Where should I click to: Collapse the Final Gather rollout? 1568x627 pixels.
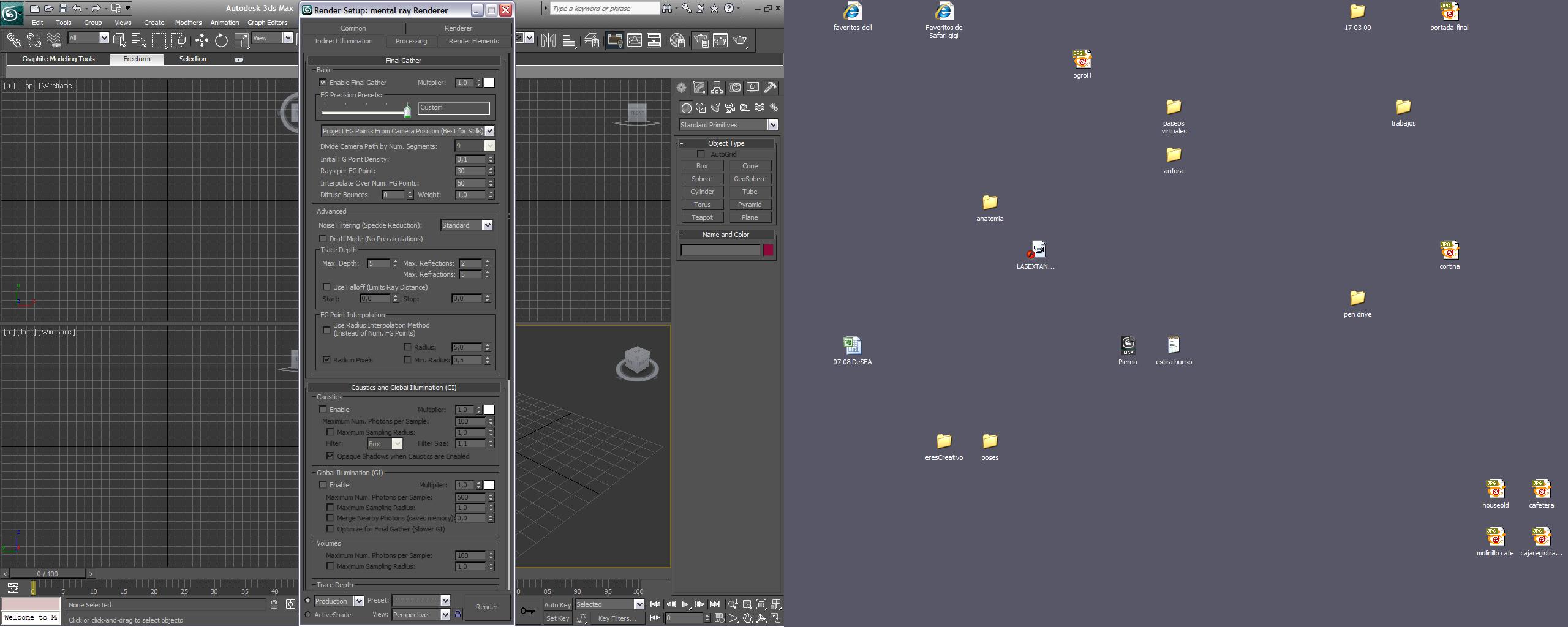(404, 61)
